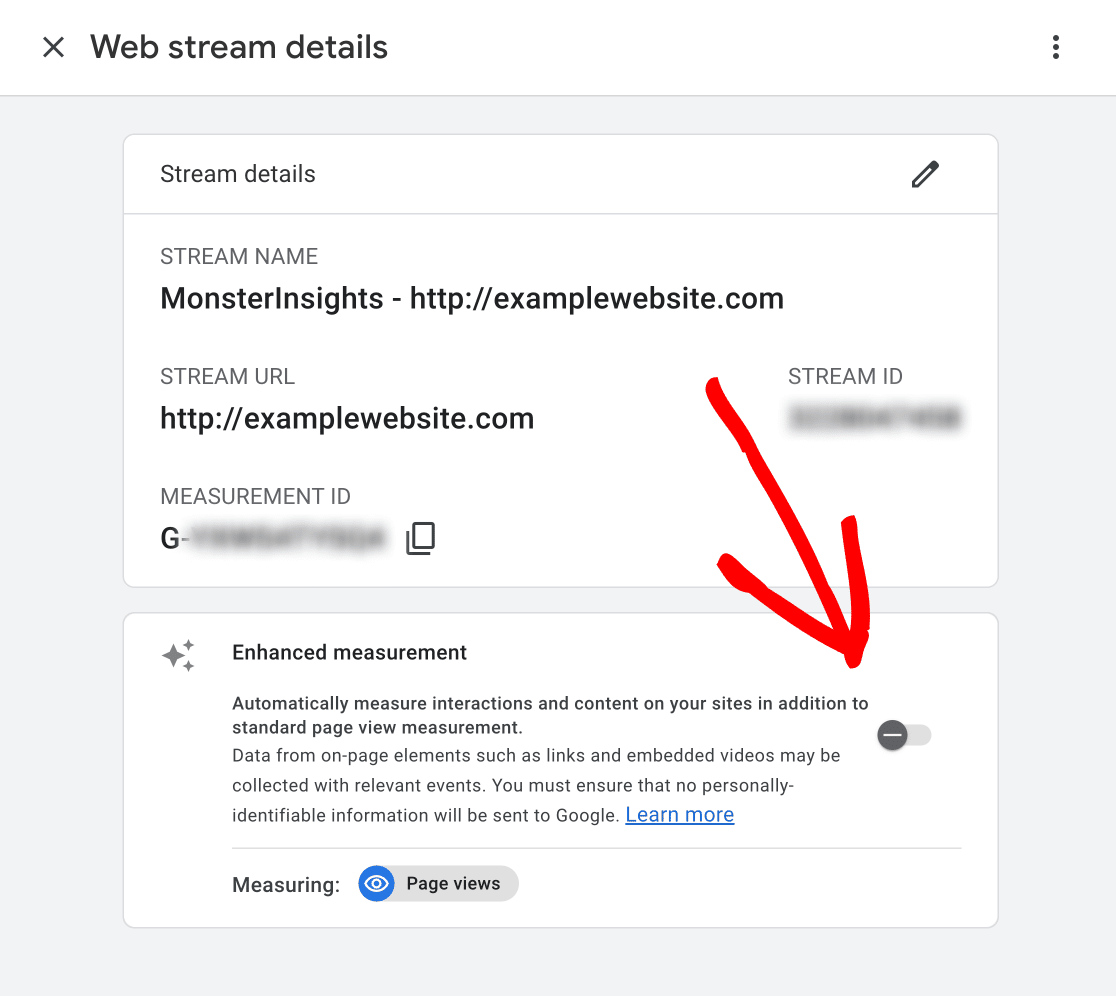Copy the measurement ID with the copy icon
1116x996 pixels.
pos(420,539)
